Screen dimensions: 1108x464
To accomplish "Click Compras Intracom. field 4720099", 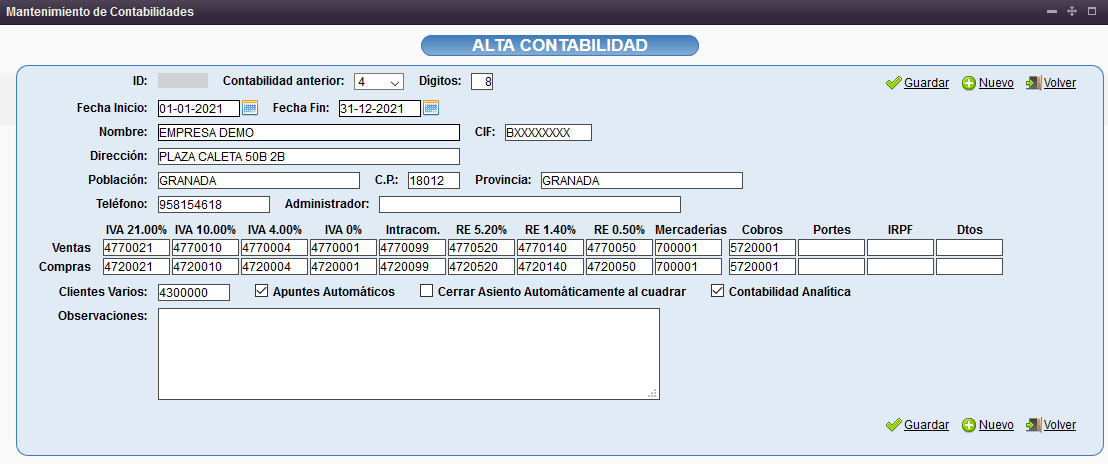I will (413, 267).
